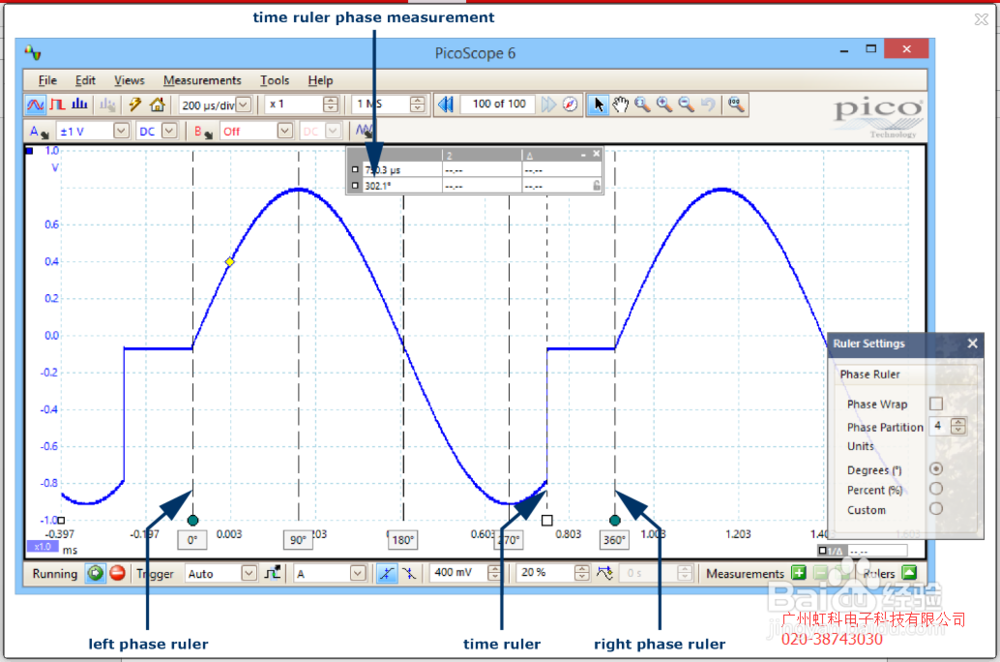Open the Views menu
This screenshot has height=662, width=1000.
click(129, 80)
